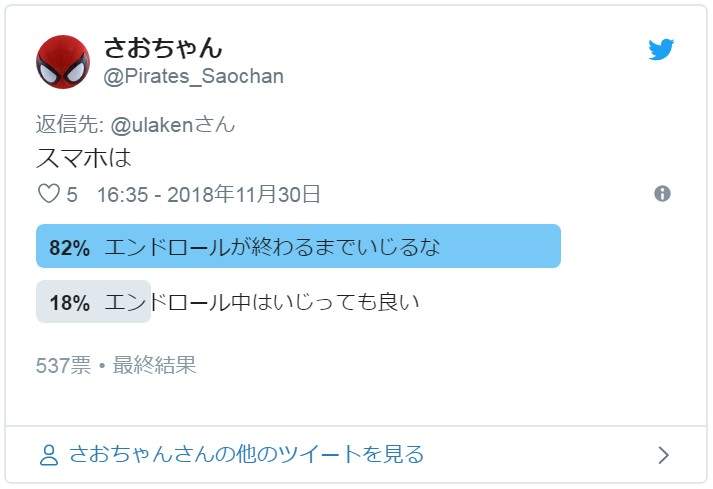The width and height of the screenshot is (713, 489).
Task: Click the 最終結果 final results label
Action: pos(155,365)
